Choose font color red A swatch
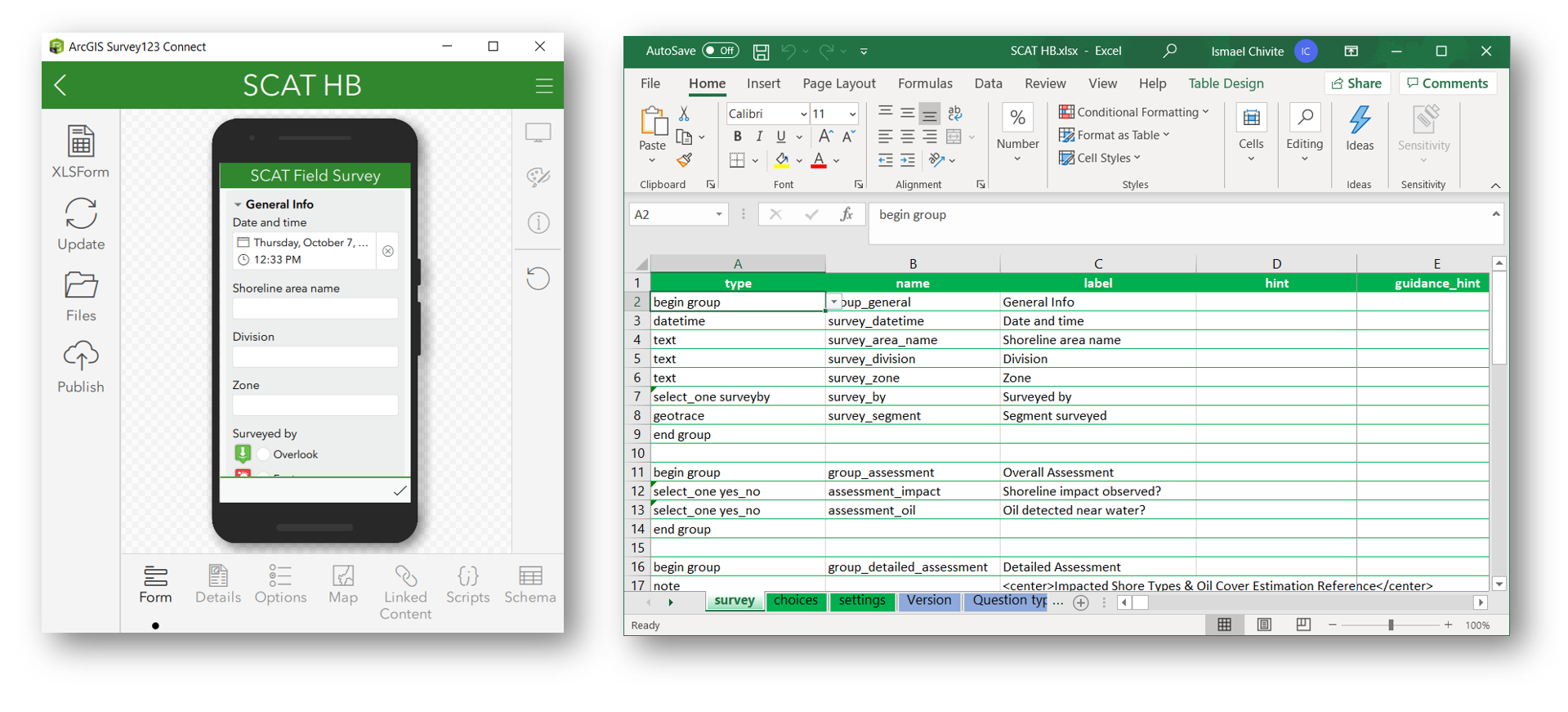The image size is (1568, 712). click(x=819, y=160)
